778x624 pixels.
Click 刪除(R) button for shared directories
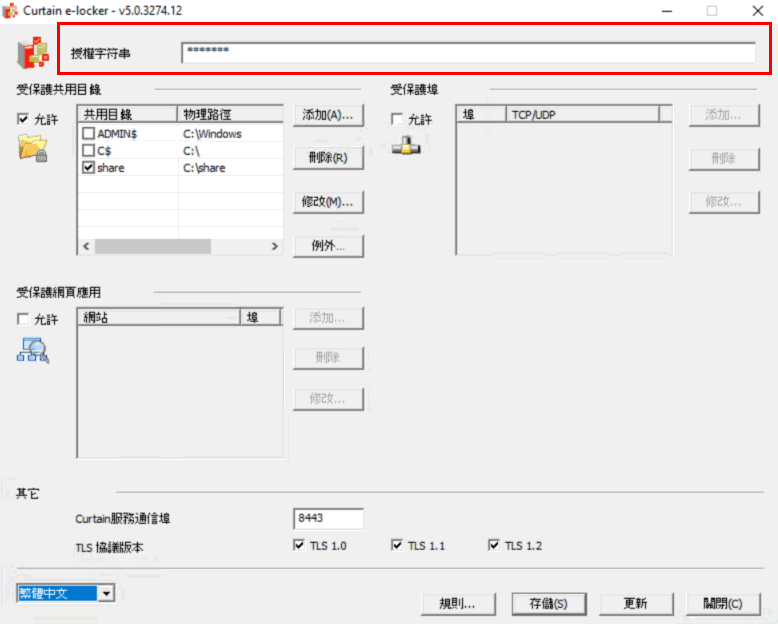coord(328,158)
